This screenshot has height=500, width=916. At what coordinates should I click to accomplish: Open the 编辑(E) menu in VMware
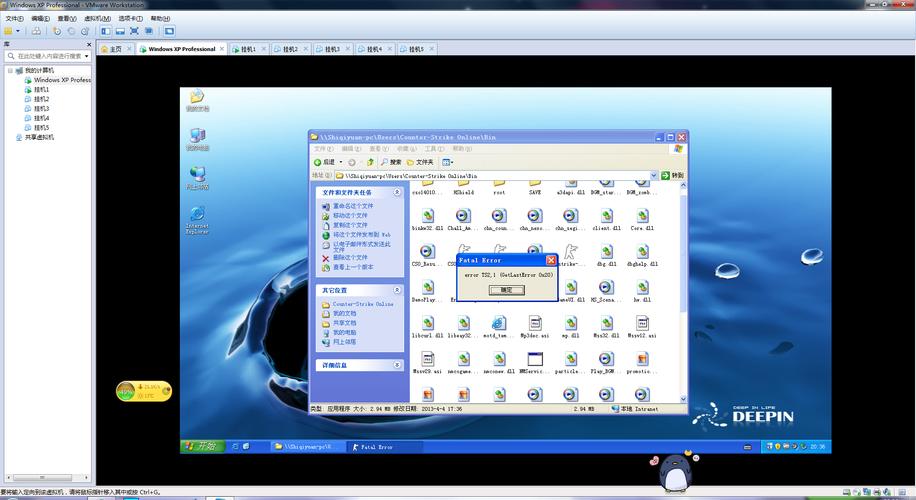[x=40, y=19]
